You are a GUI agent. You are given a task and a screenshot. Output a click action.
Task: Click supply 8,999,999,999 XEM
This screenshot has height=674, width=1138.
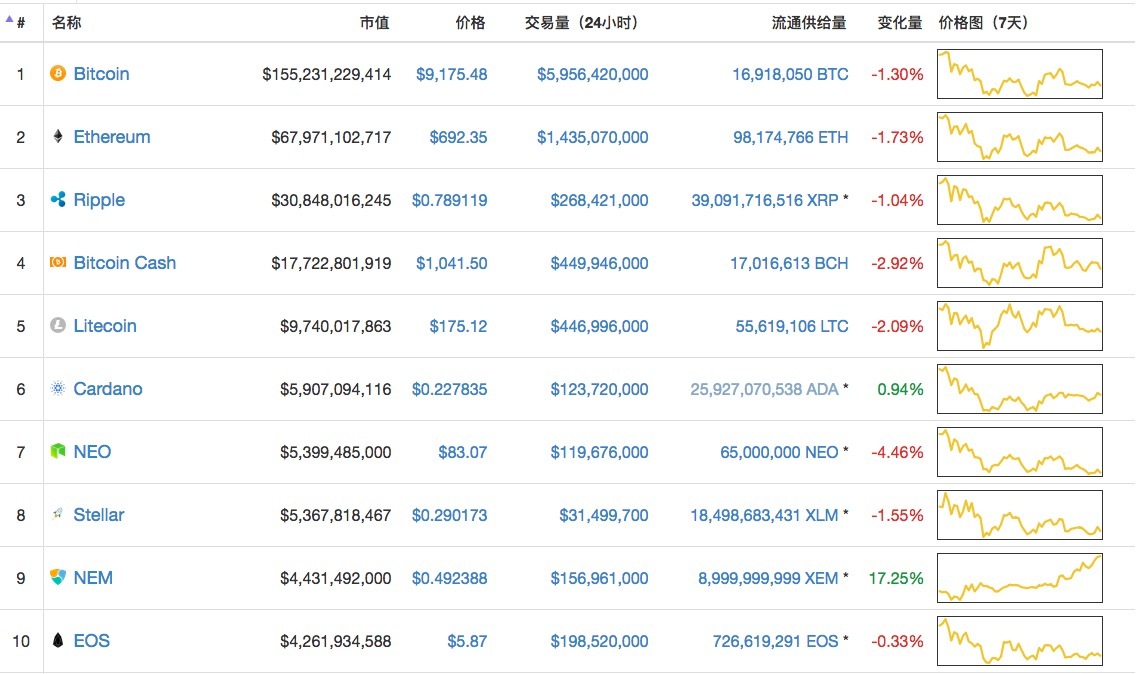pyautogui.click(x=768, y=579)
